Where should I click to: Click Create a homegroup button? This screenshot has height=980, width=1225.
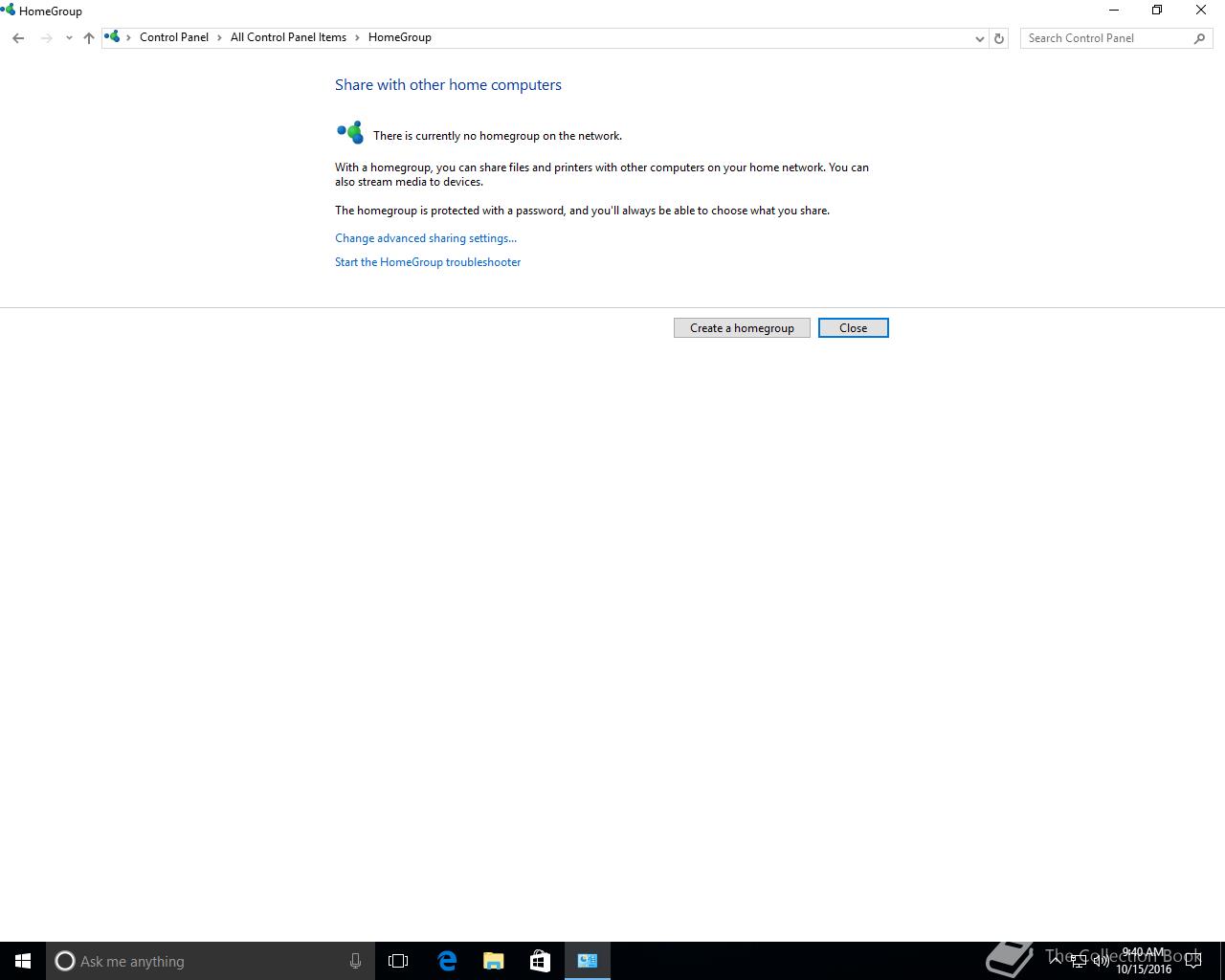742,328
